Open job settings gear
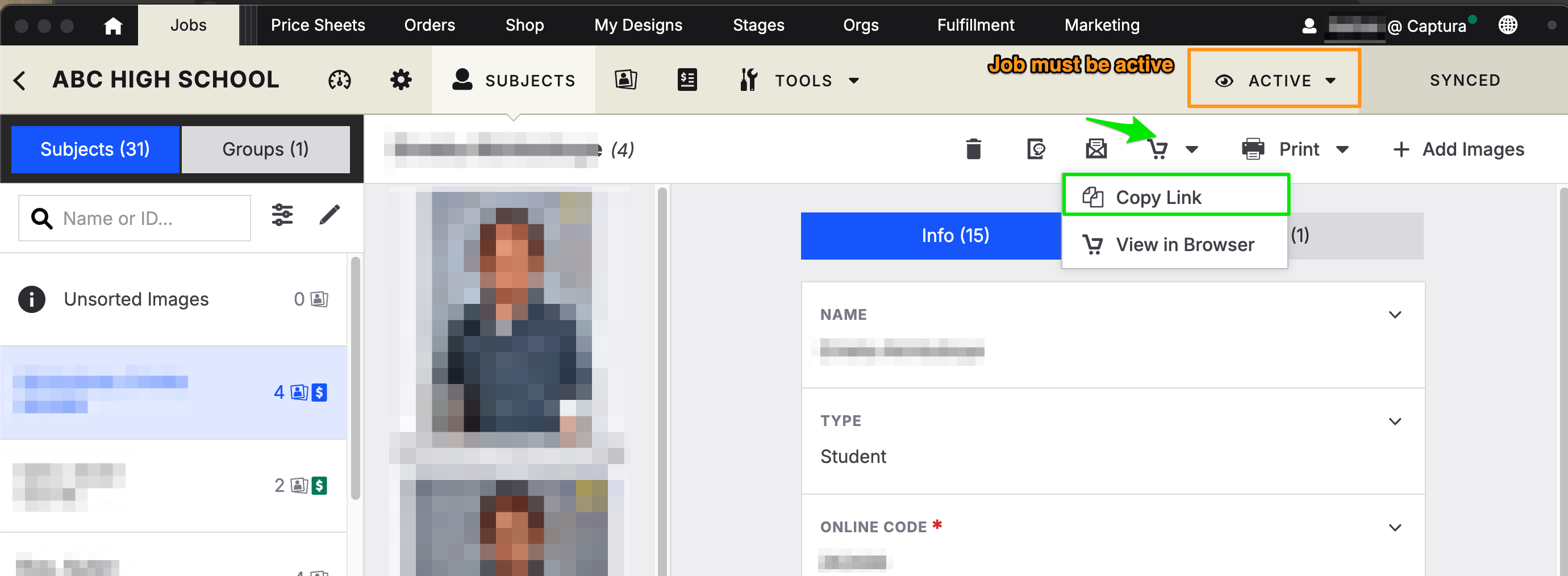Viewport: 1568px width, 576px height. click(x=401, y=80)
